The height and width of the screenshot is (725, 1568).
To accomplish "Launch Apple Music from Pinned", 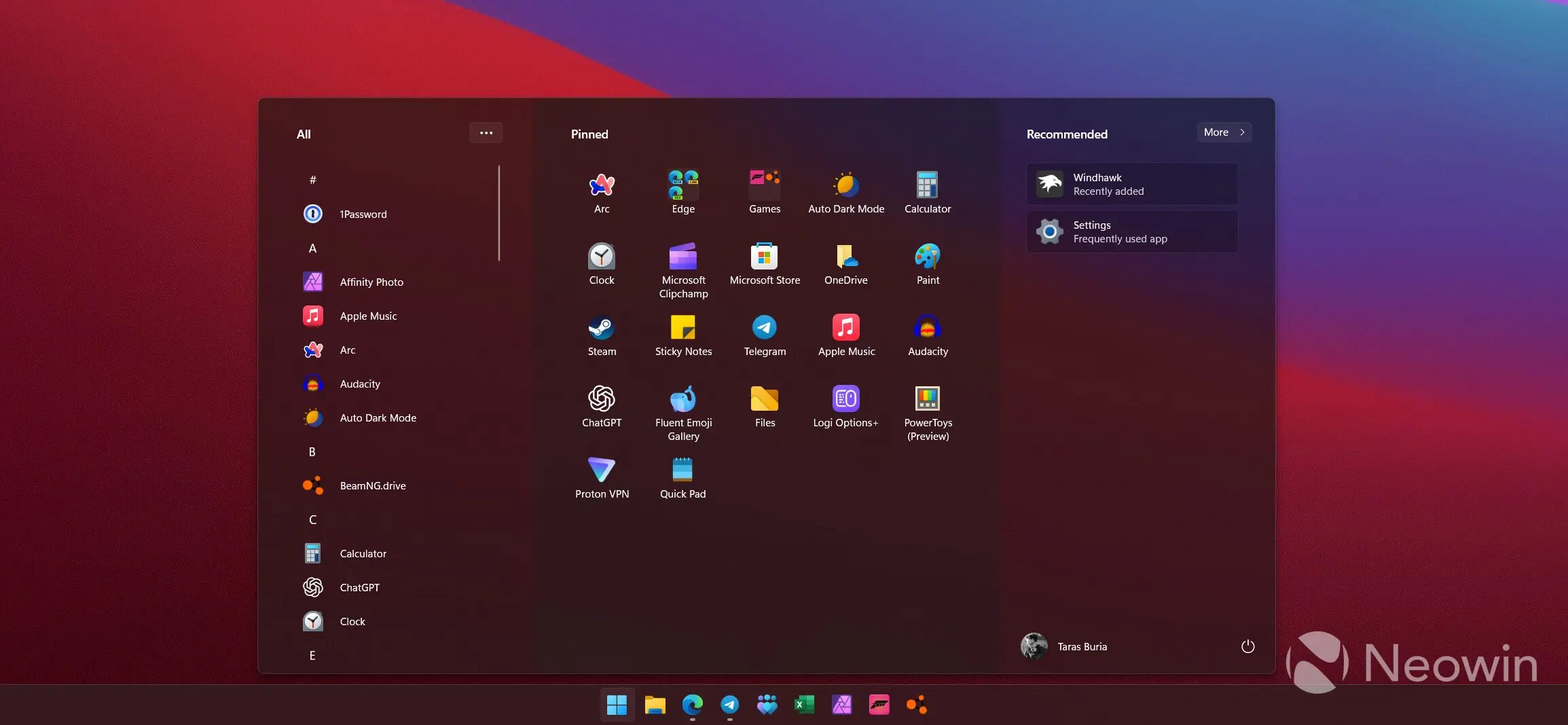I will pyautogui.click(x=846, y=335).
